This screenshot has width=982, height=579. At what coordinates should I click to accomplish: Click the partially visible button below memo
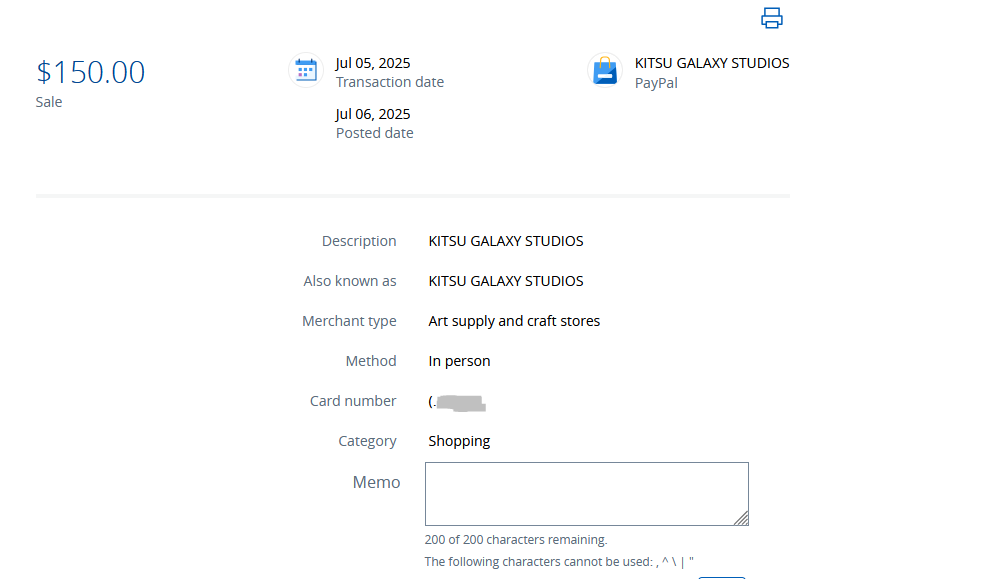click(x=721, y=576)
